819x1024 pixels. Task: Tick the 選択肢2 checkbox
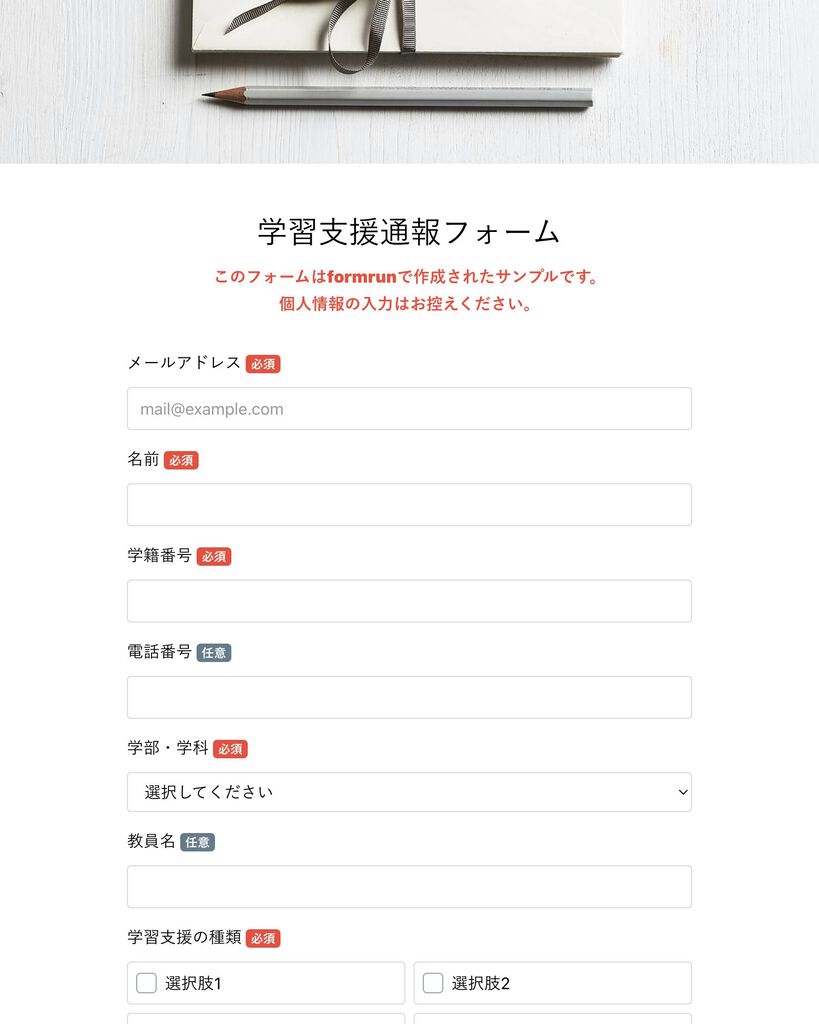point(433,983)
